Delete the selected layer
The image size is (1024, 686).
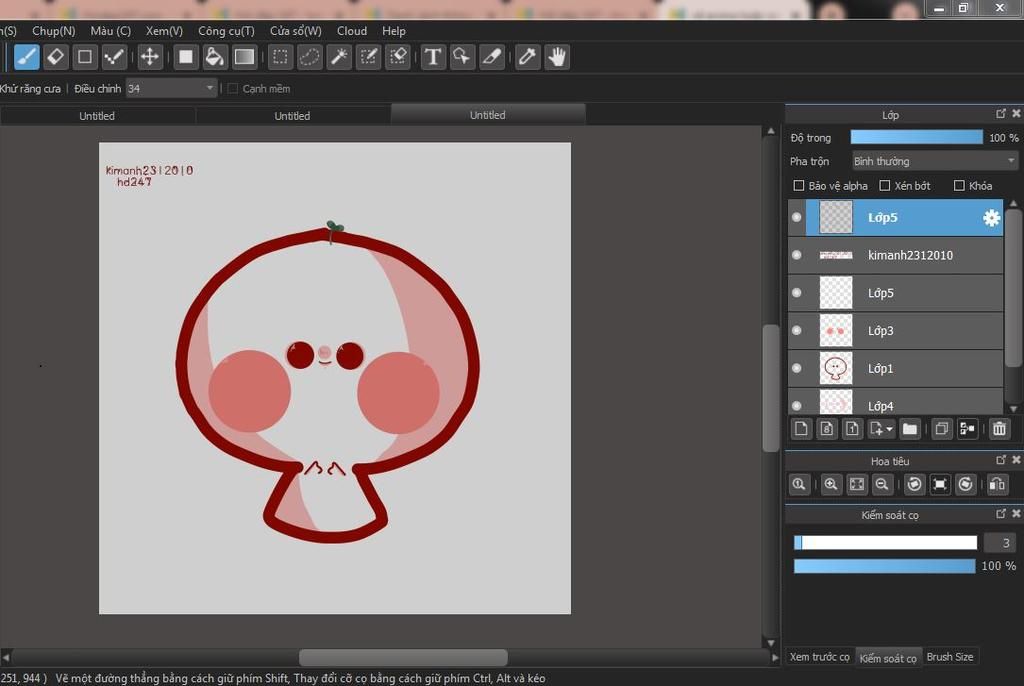[x=999, y=429]
